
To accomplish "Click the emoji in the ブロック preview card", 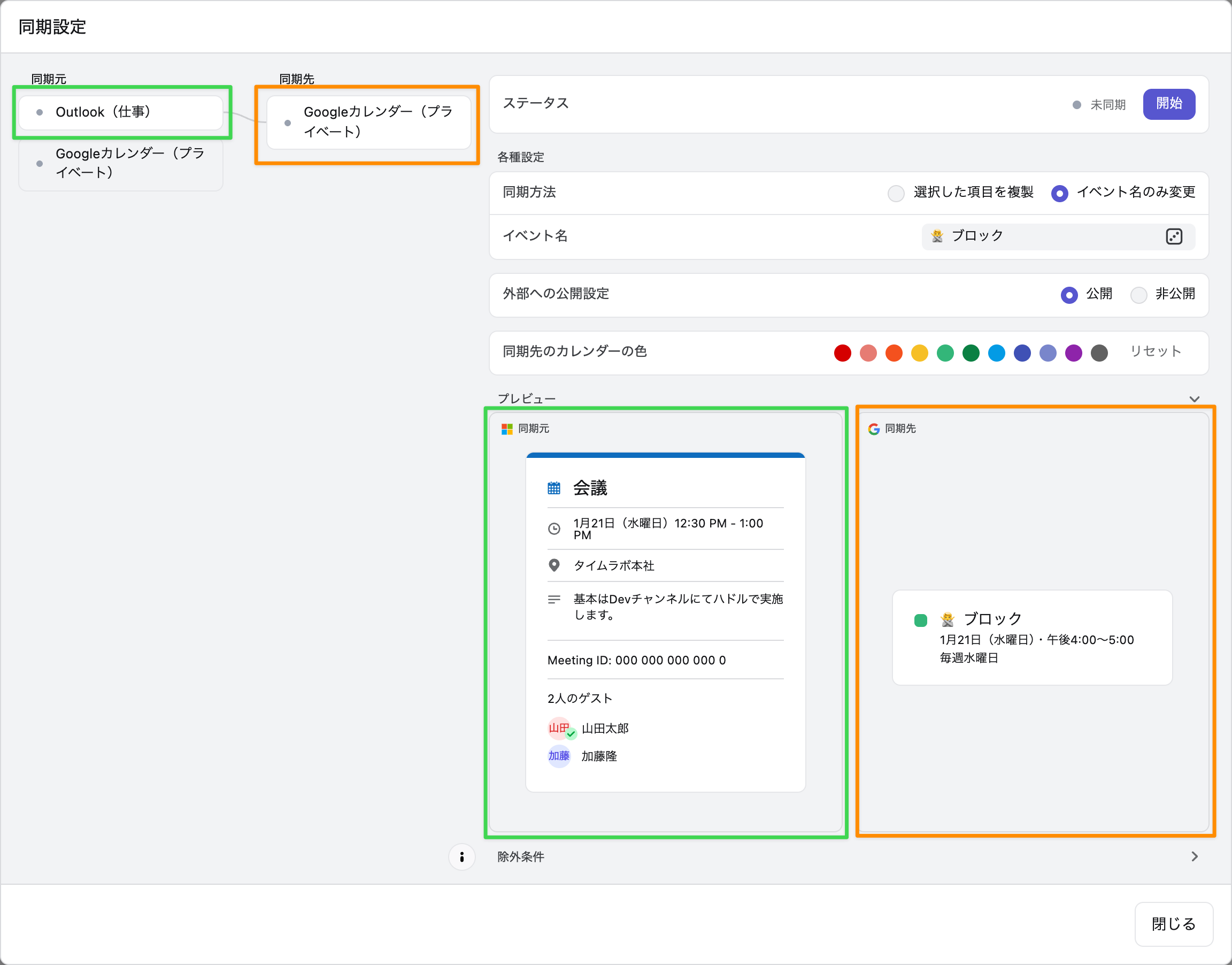I will click(x=948, y=620).
